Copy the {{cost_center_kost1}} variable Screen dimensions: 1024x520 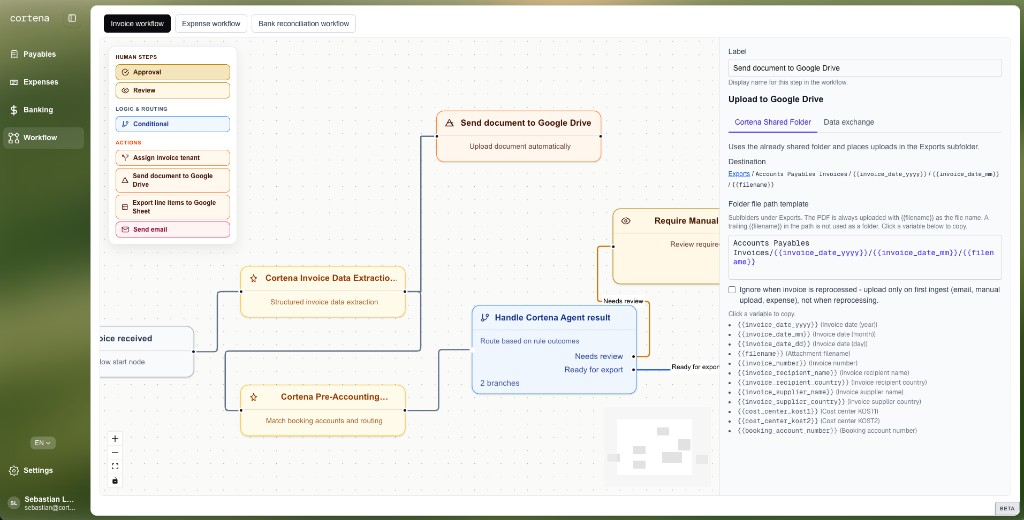pos(778,412)
